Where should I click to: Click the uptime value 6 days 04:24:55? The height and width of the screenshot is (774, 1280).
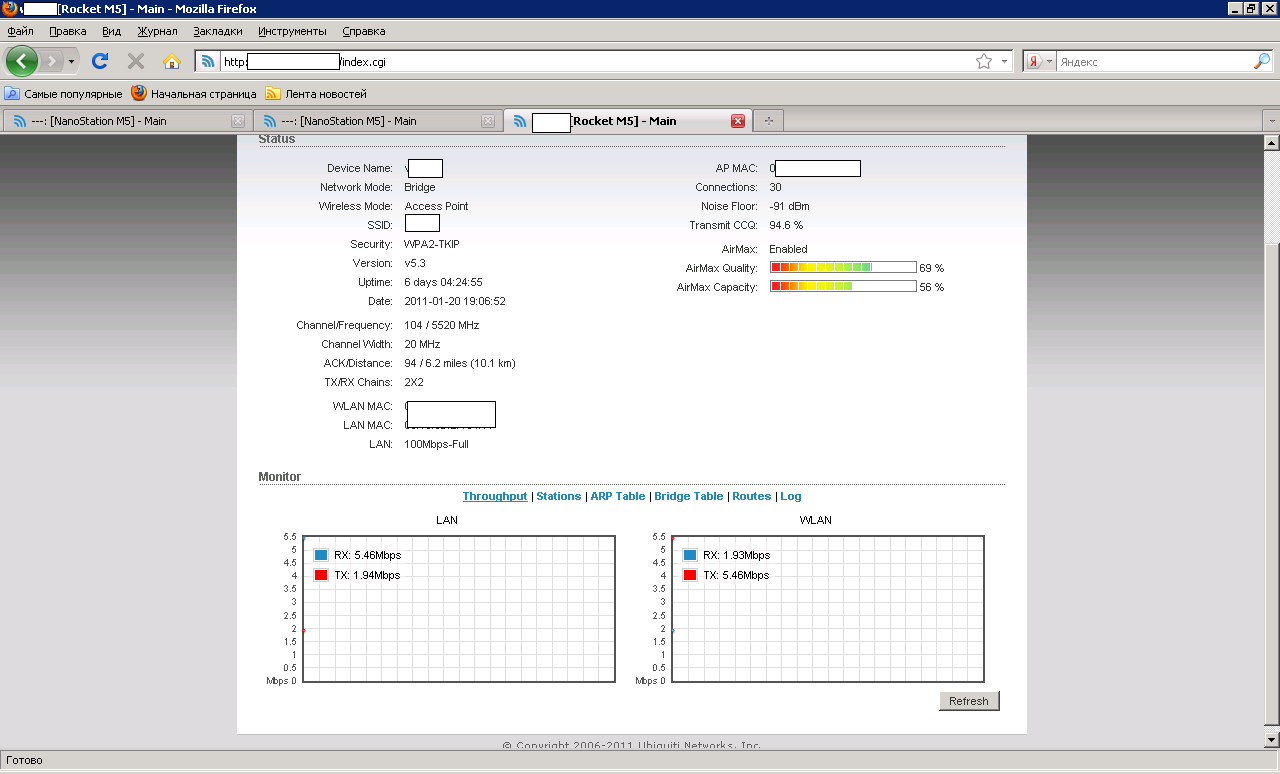click(443, 282)
